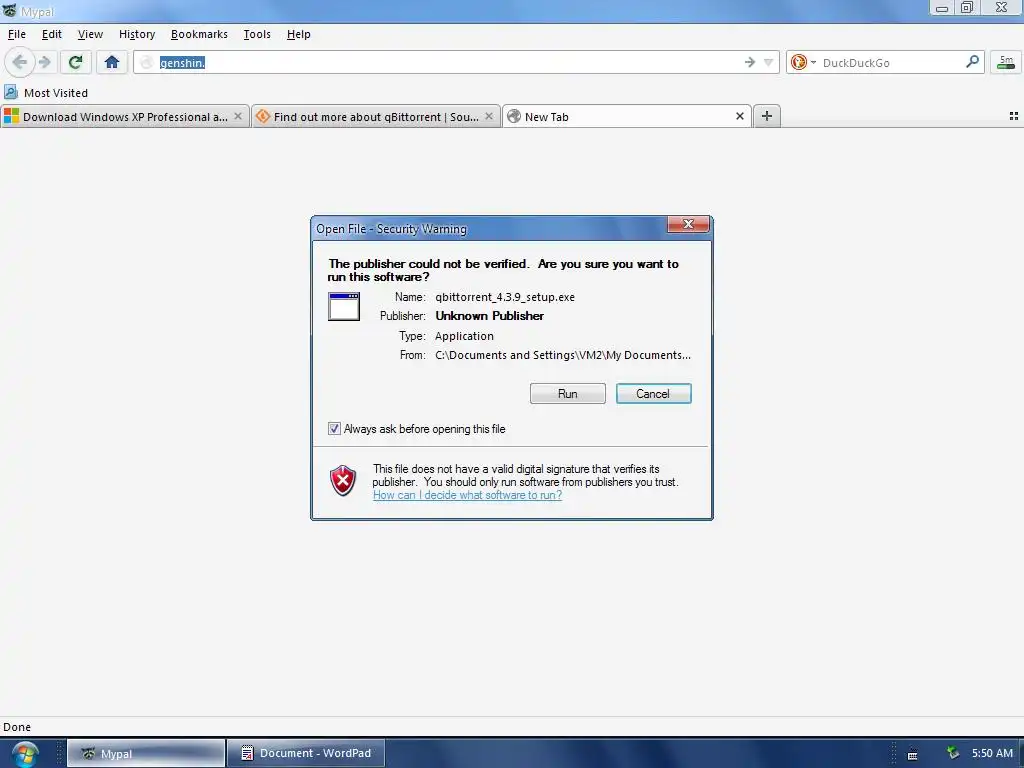
Task: Open the Tools menu
Action: (x=257, y=34)
